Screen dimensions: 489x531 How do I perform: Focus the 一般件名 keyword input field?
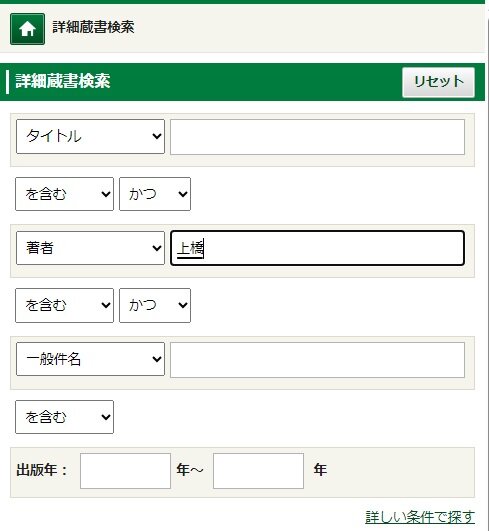[x=317, y=360]
